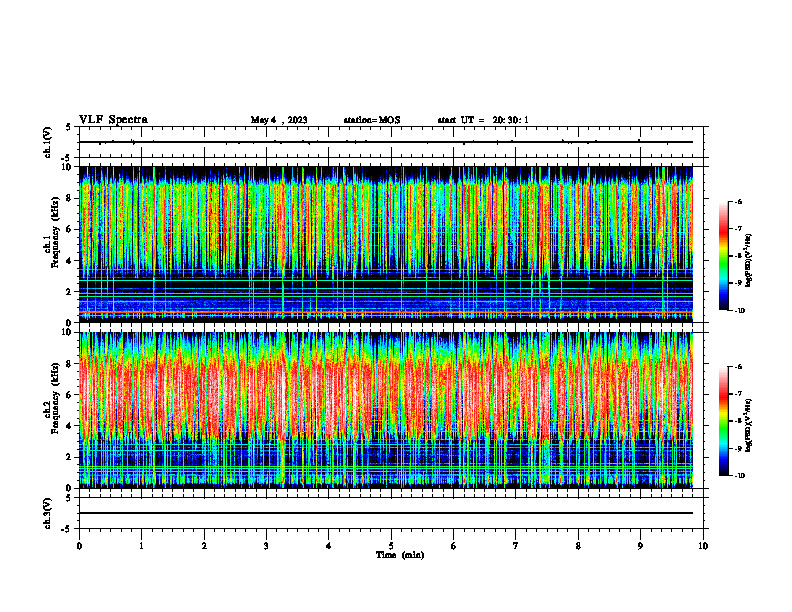Click time axis tick label "2"
This screenshot has width=792, height=612.
tap(204, 546)
